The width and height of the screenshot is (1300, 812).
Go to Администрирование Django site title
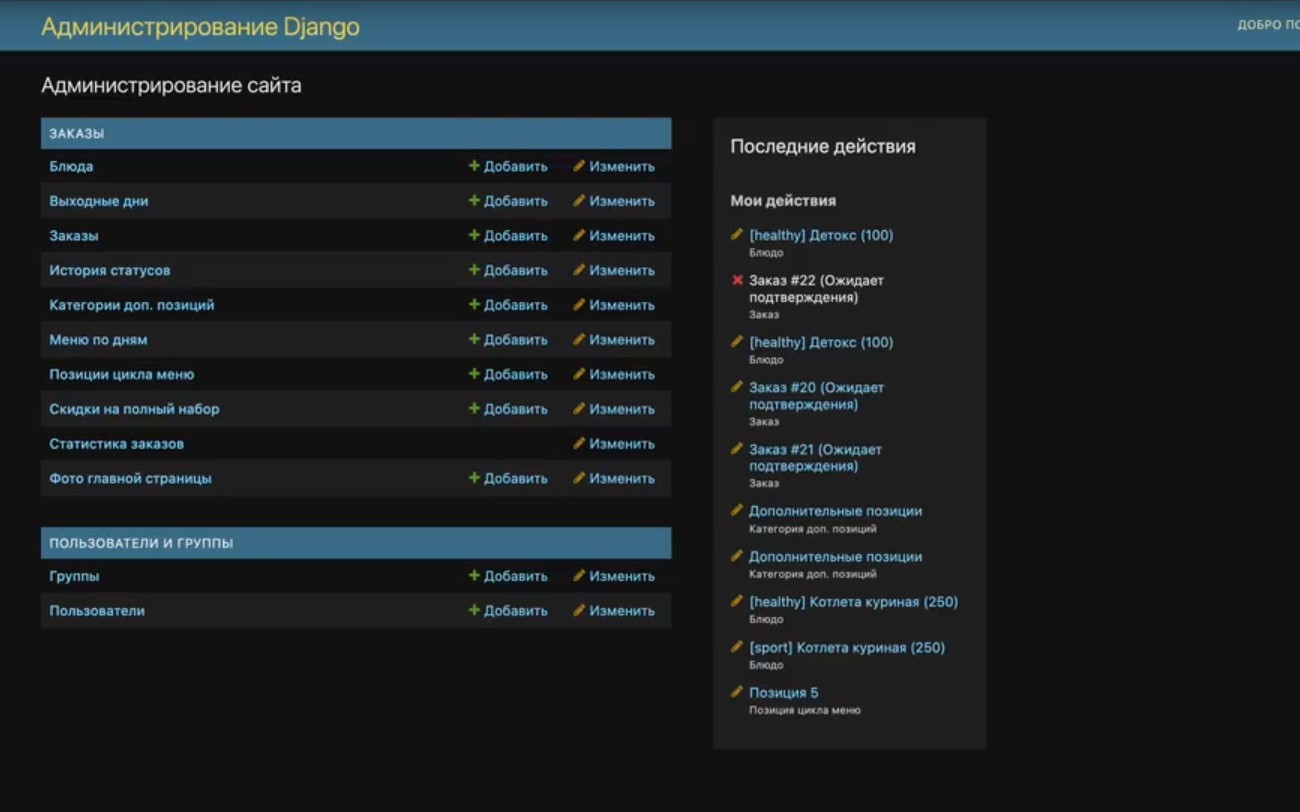click(200, 27)
